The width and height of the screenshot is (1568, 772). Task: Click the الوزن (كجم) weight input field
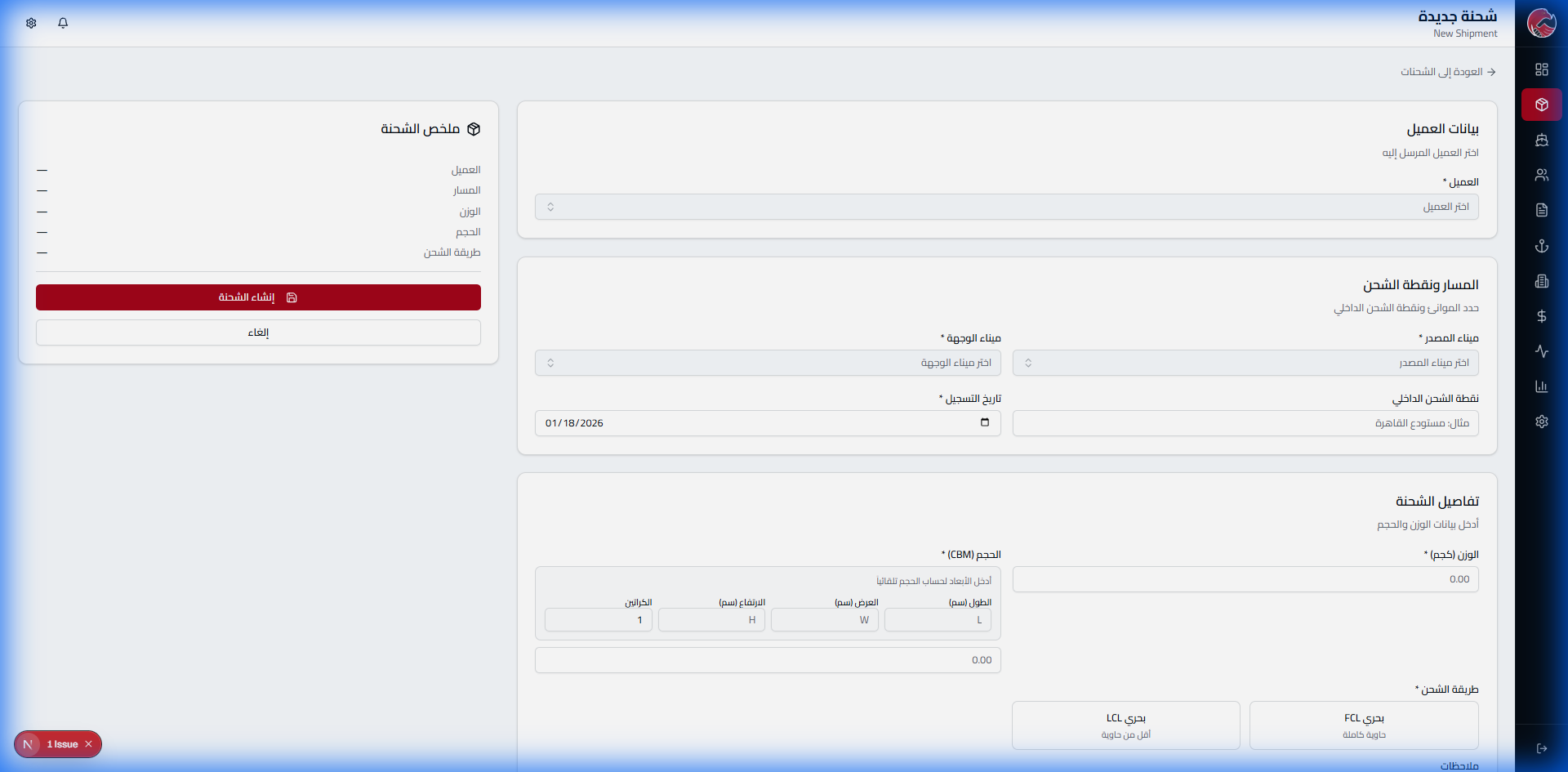(x=1245, y=579)
